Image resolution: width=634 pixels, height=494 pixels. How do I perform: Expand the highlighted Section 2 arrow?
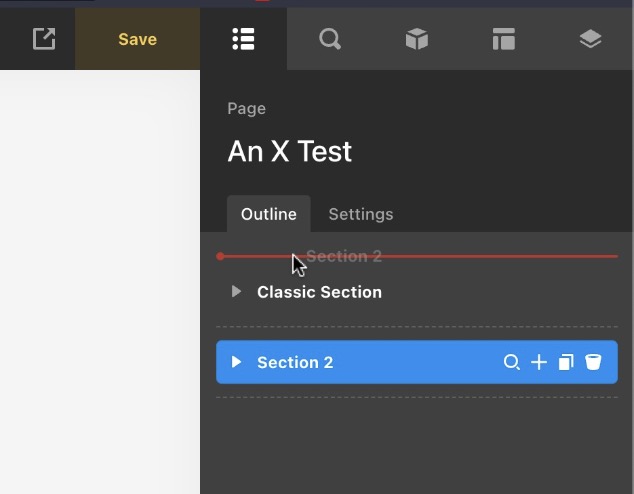click(x=237, y=362)
